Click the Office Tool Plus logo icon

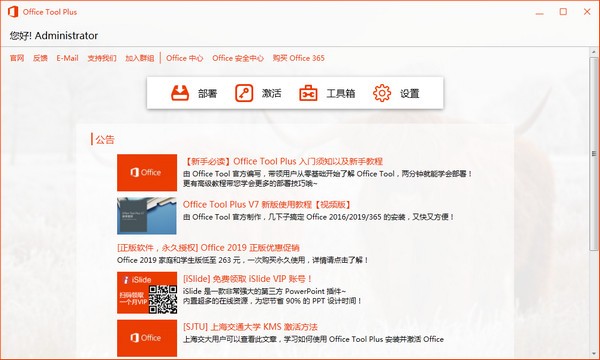pos(13,12)
